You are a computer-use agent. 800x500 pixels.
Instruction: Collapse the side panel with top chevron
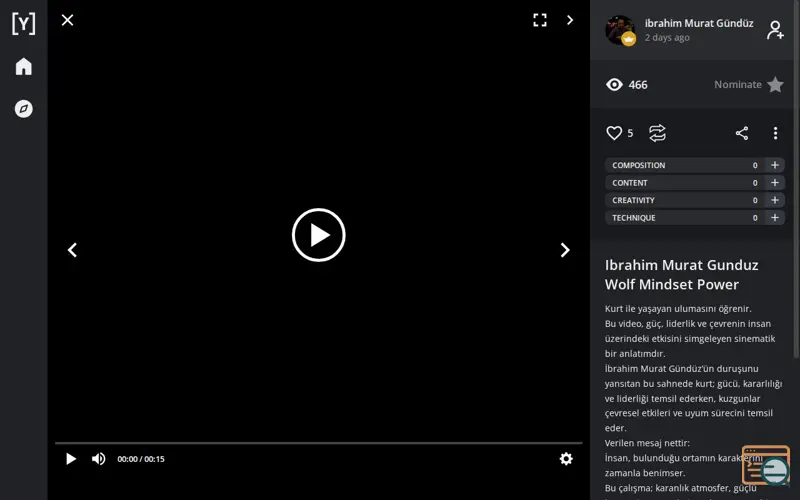[570, 20]
